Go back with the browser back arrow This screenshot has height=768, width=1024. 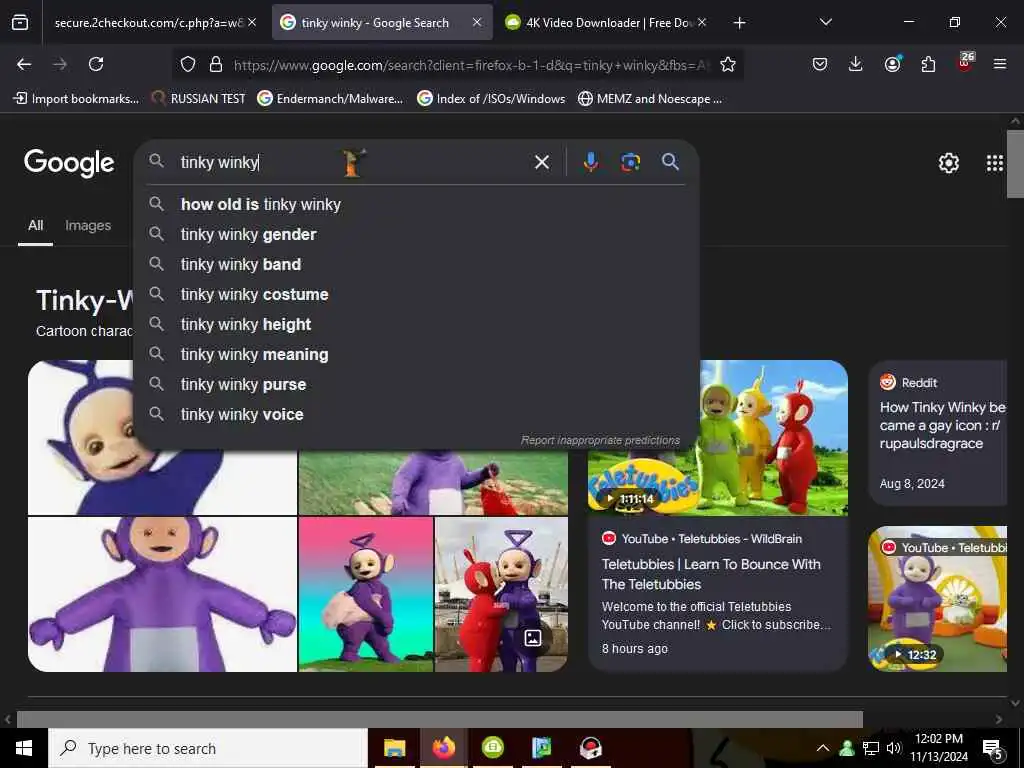point(24,64)
